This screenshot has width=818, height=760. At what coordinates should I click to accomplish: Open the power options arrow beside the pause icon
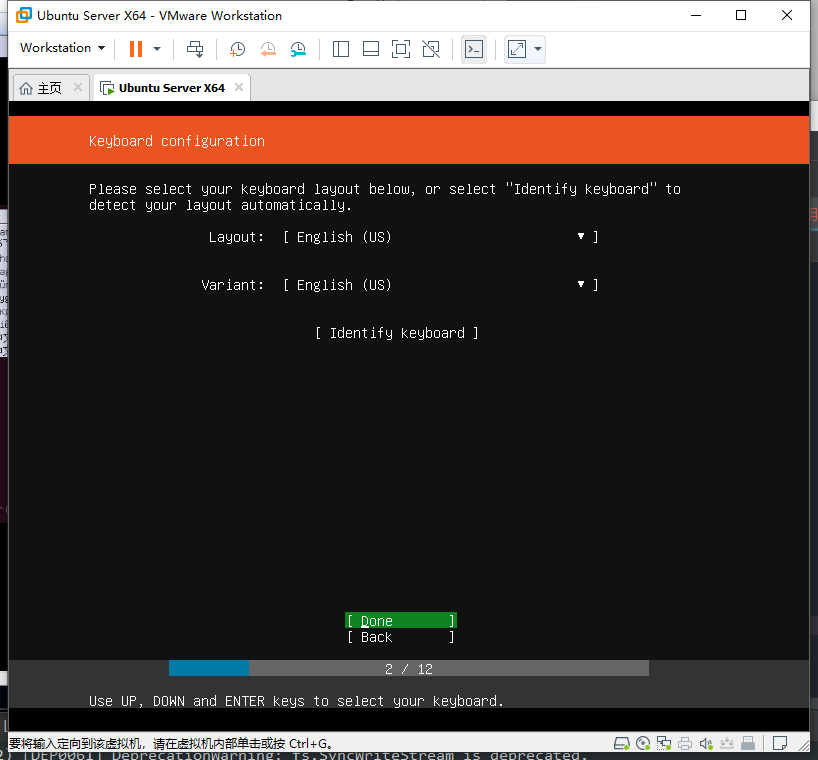point(157,49)
